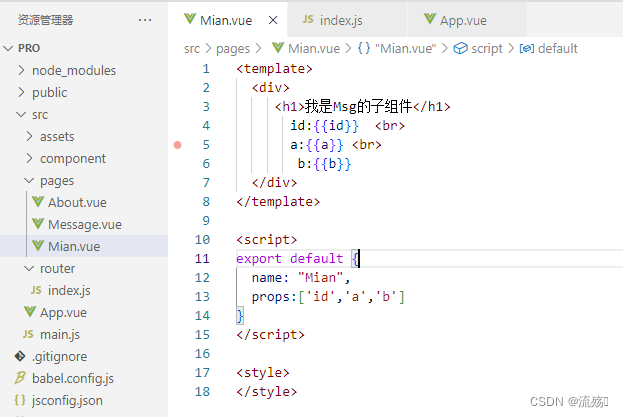The width and height of the screenshot is (623, 417).
Task: Click the explorer title 资源管理器
Action: 45,20
